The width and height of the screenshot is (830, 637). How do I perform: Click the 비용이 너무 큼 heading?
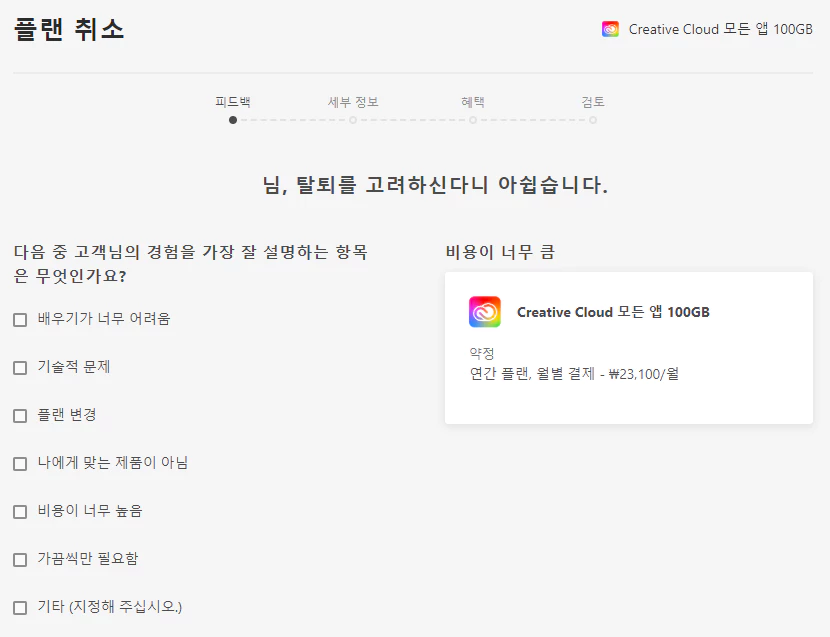[x=500, y=252]
